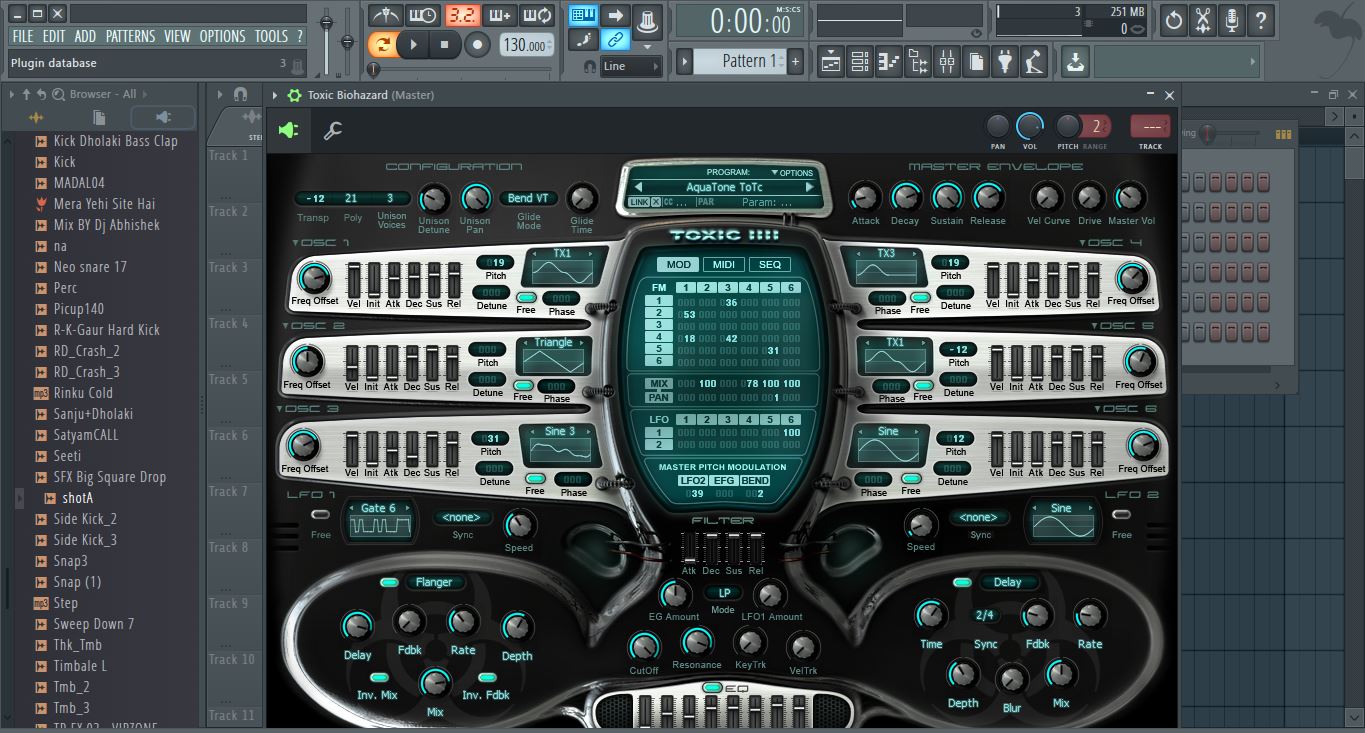Open the Piano roll icon
Viewport: 1365px width, 733px height.
(887, 61)
